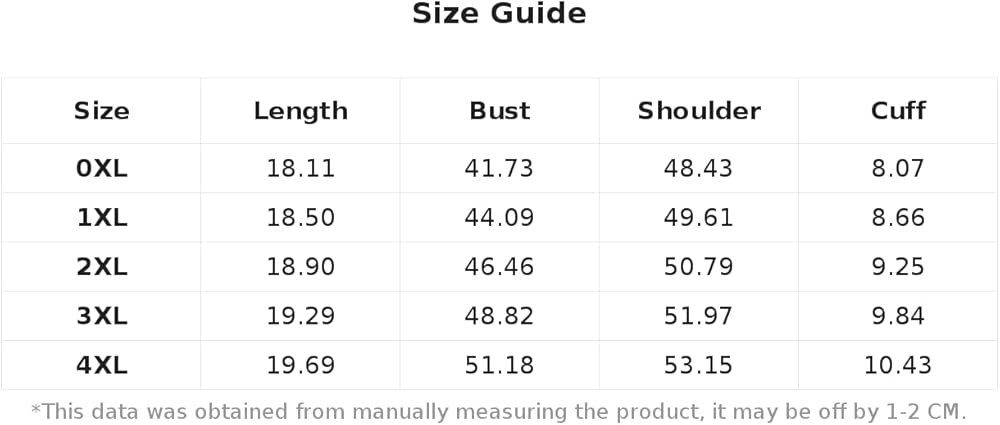Click the 2XL size row label
1000x425 pixels.
click(101, 267)
